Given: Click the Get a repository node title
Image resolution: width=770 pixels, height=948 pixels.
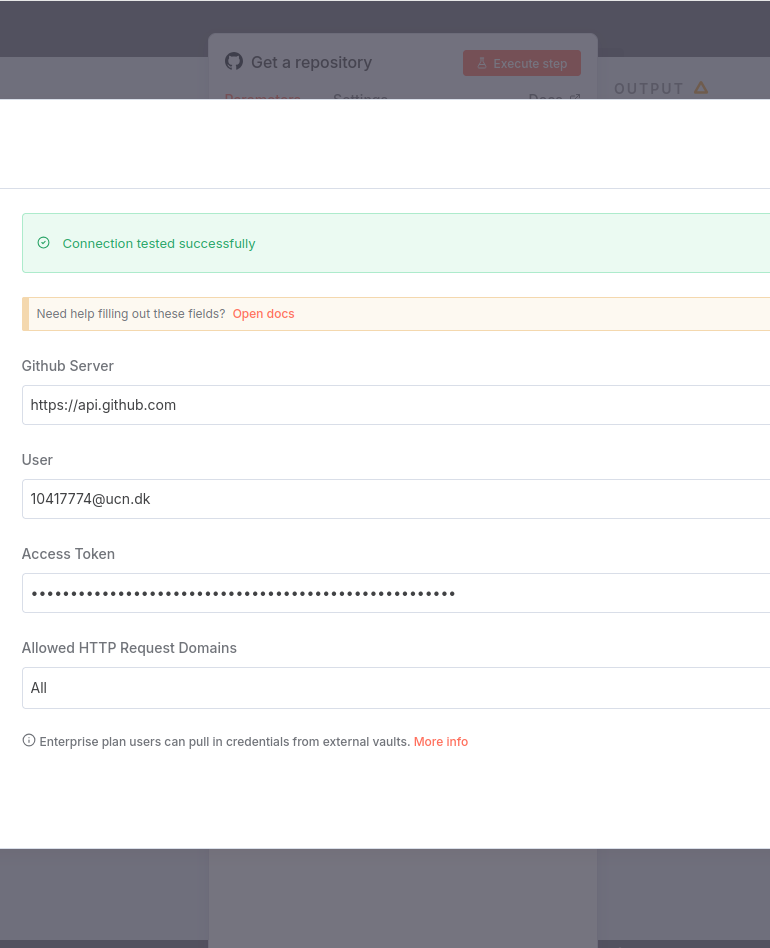Looking at the screenshot, I should click(x=311, y=62).
